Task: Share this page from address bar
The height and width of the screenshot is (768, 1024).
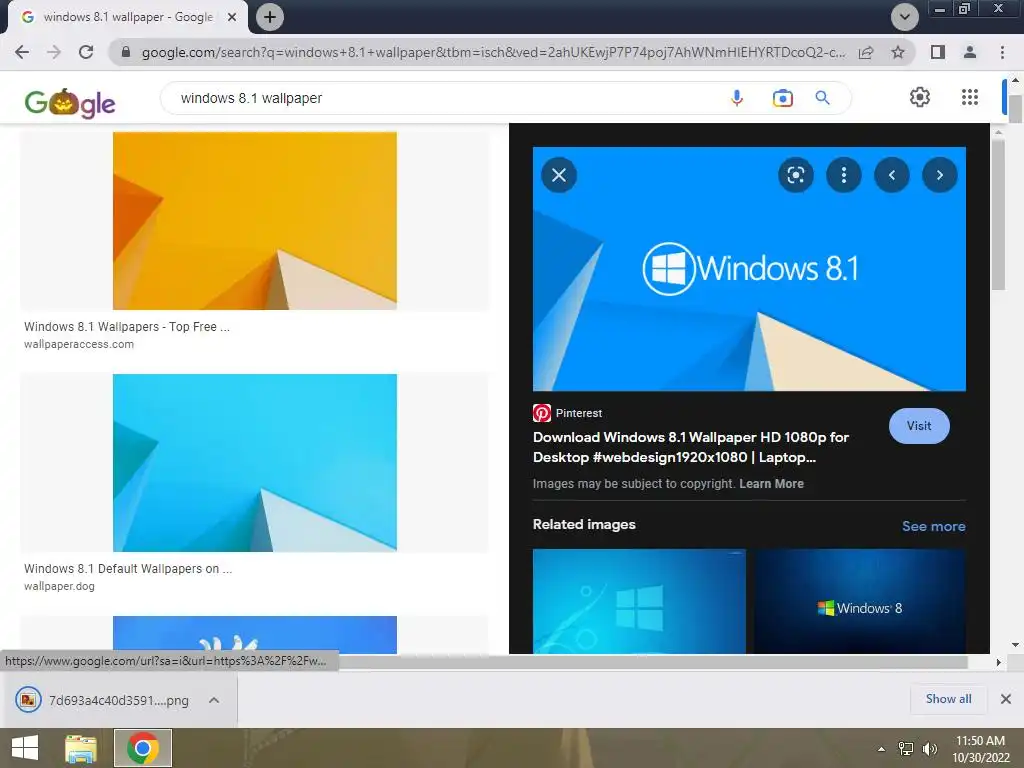Action: click(866, 52)
